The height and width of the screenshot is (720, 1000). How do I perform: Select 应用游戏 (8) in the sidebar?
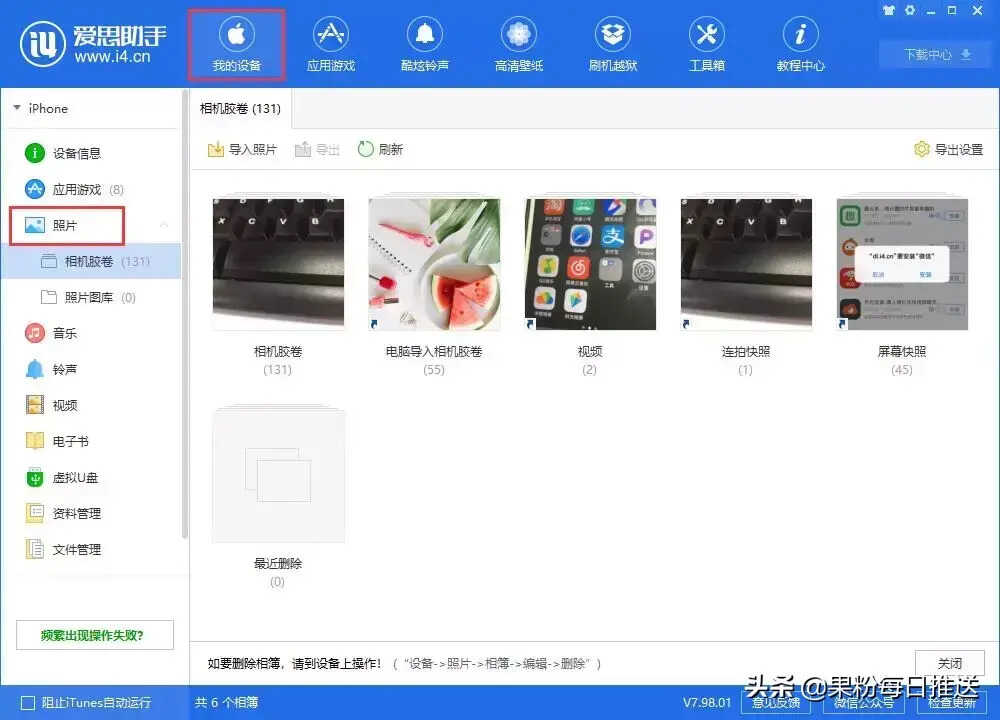(x=75, y=189)
